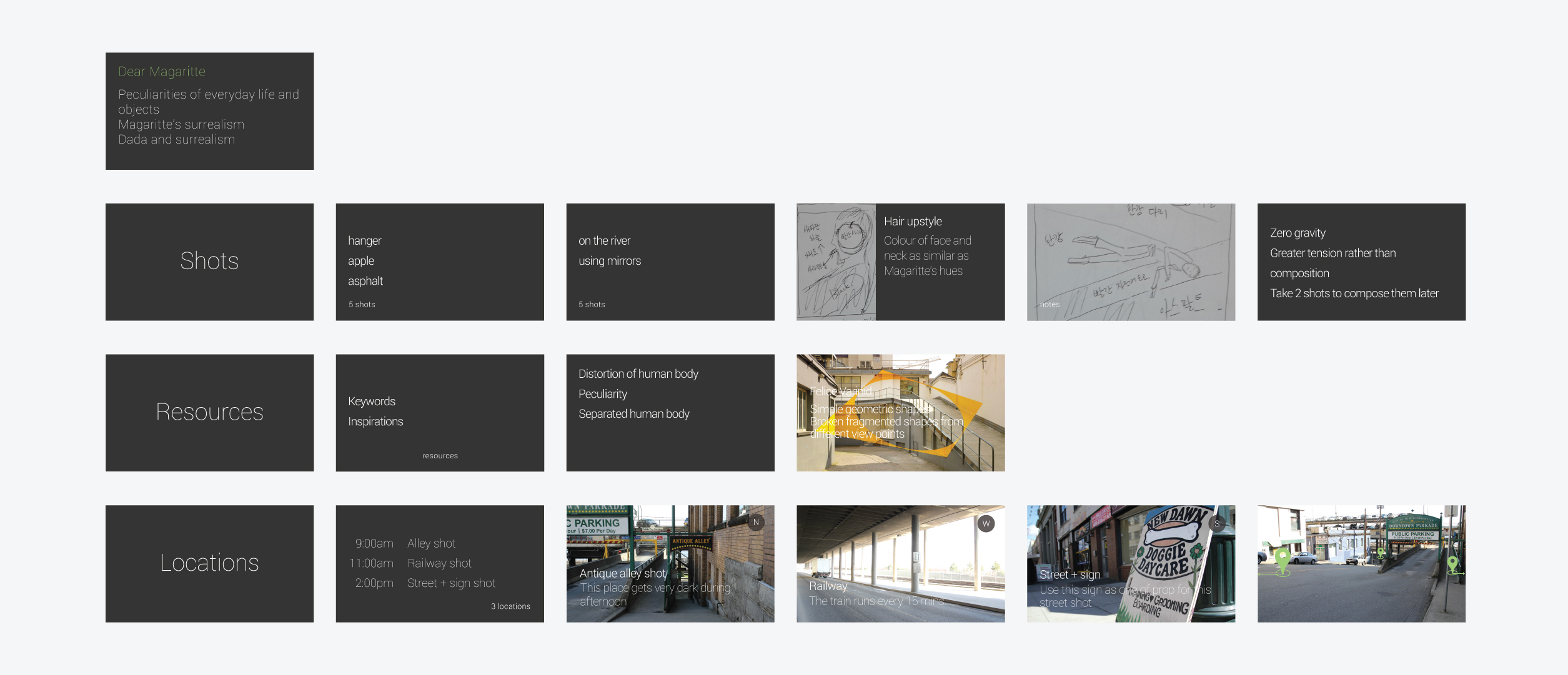
Task: Click the 'notes' badge on the sketch card
Action: pyautogui.click(x=1050, y=304)
